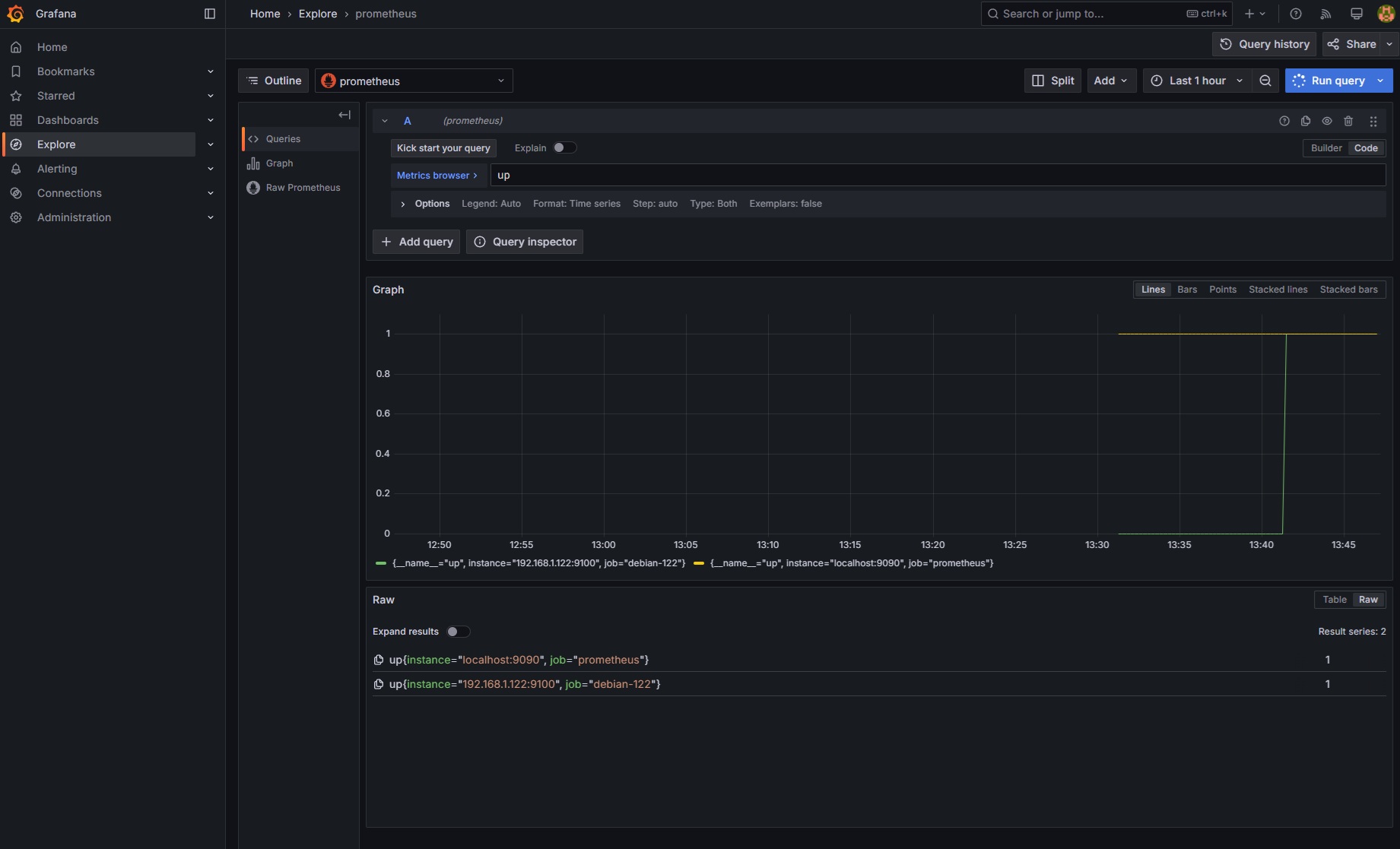Click the Home house icon in sidebar

pos(16,47)
